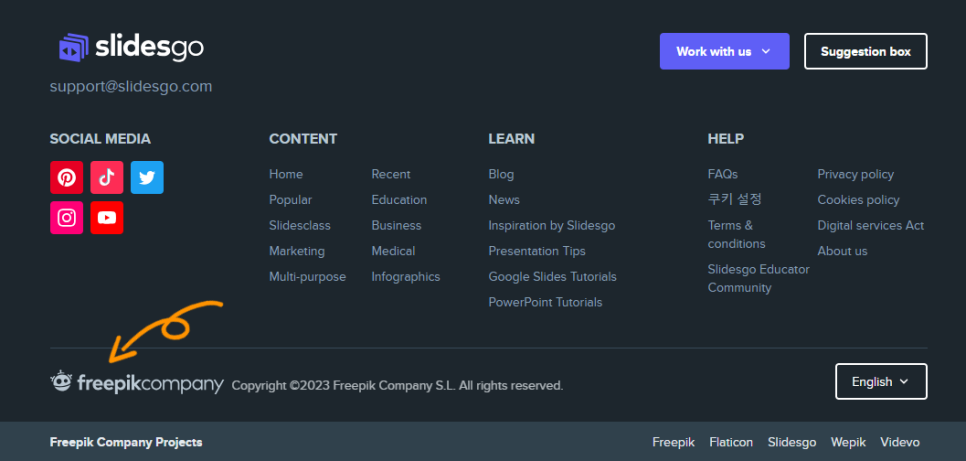Viewport: 966px width, 461px height.
Task: Open the Infographics link
Action: 406,277
